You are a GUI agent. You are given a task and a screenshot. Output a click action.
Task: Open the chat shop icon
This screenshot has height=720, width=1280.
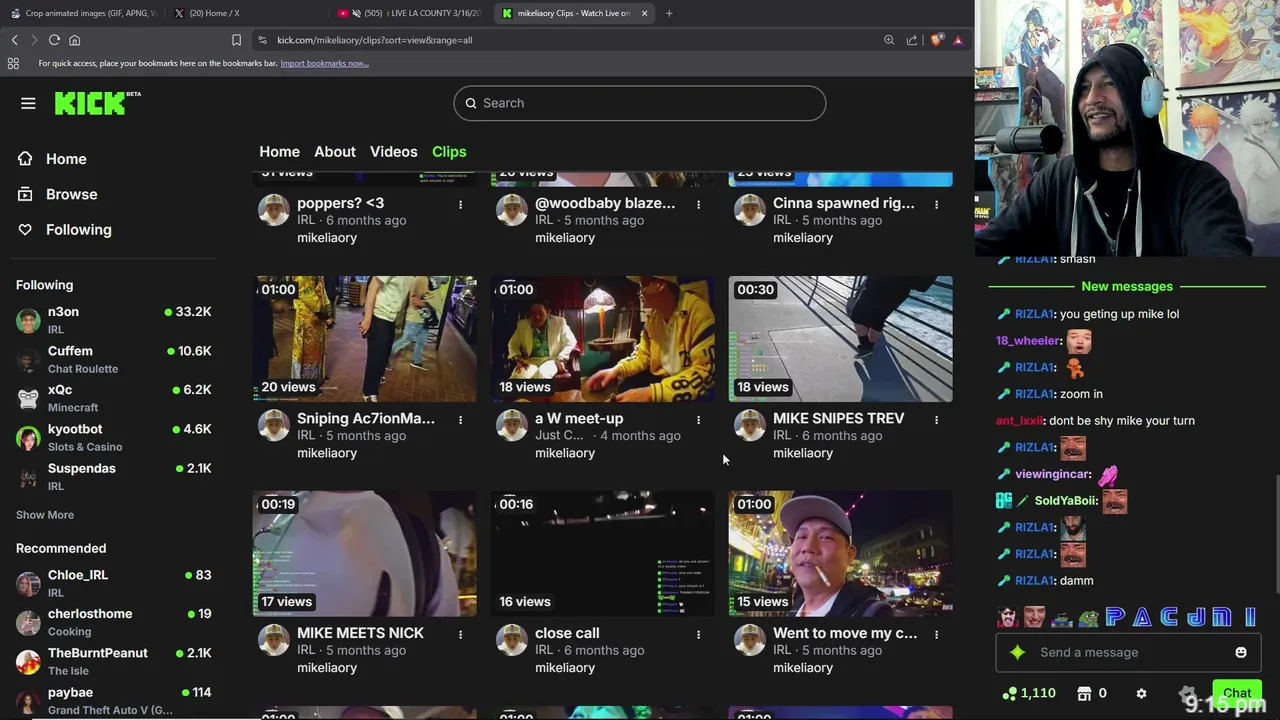coord(1084,693)
